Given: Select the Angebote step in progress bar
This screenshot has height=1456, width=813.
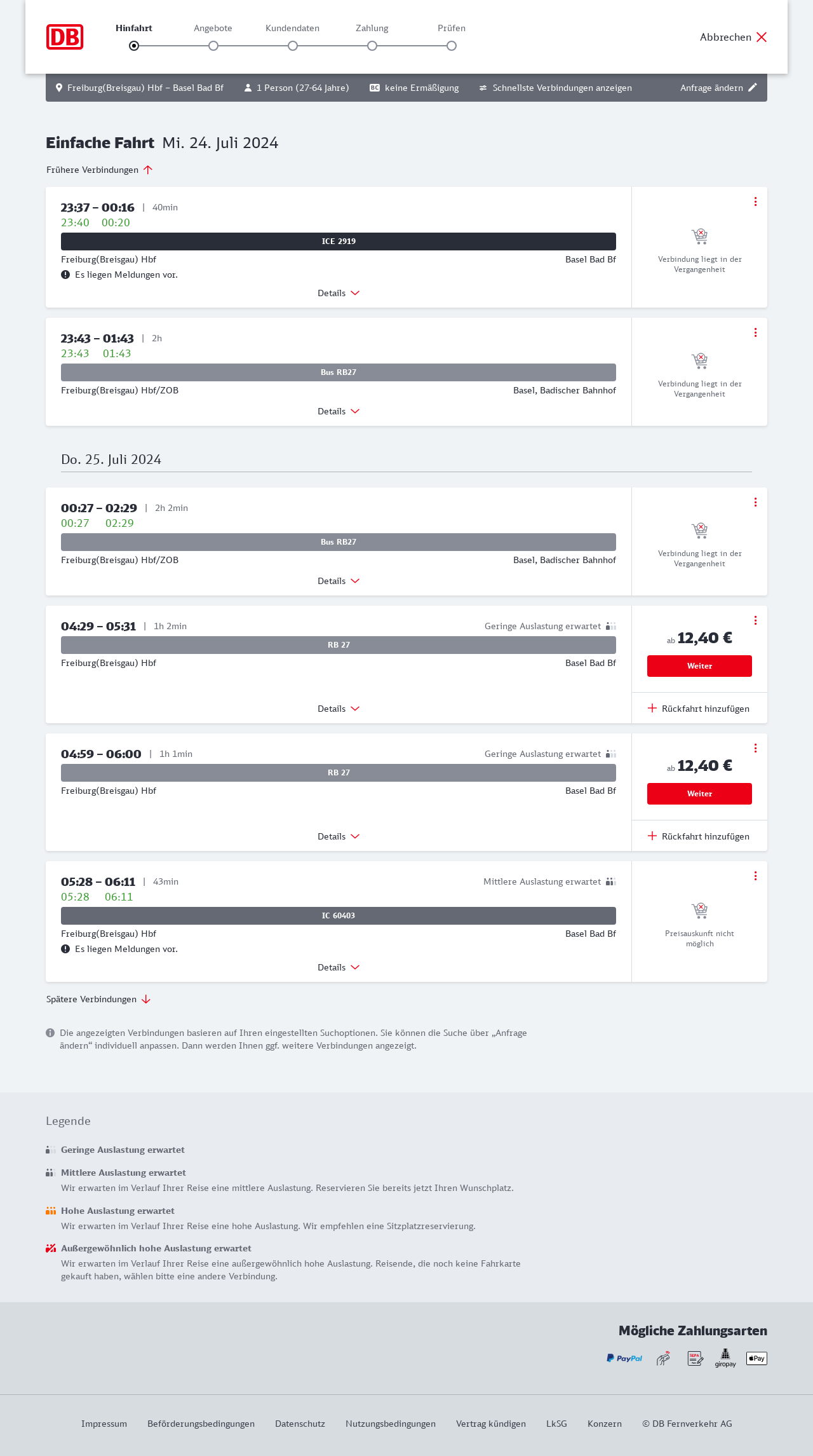Looking at the screenshot, I should pyautogui.click(x=213, y=46).
